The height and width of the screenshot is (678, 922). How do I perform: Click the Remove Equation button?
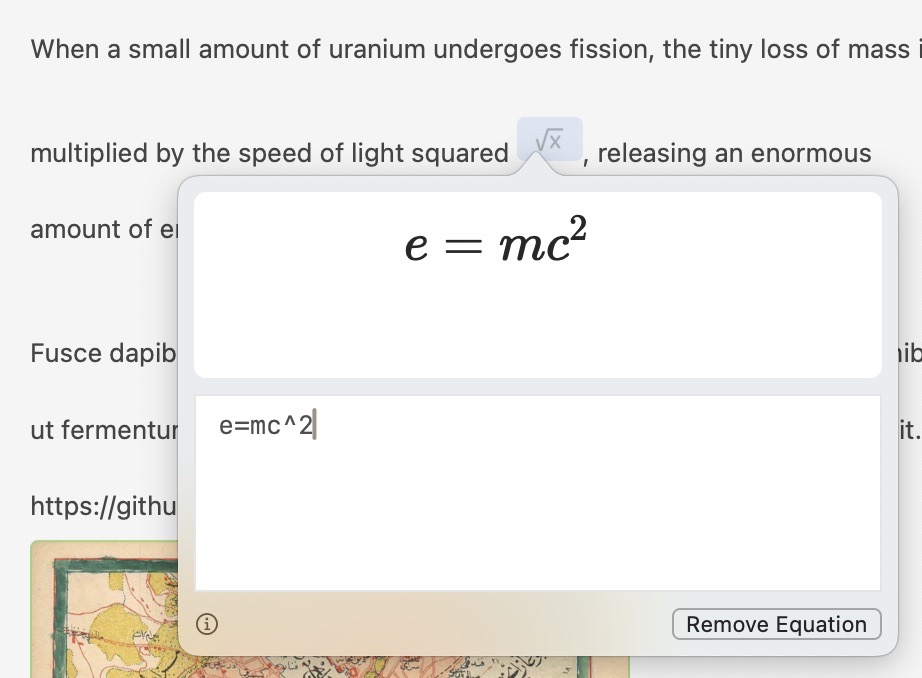coord(777,624)
